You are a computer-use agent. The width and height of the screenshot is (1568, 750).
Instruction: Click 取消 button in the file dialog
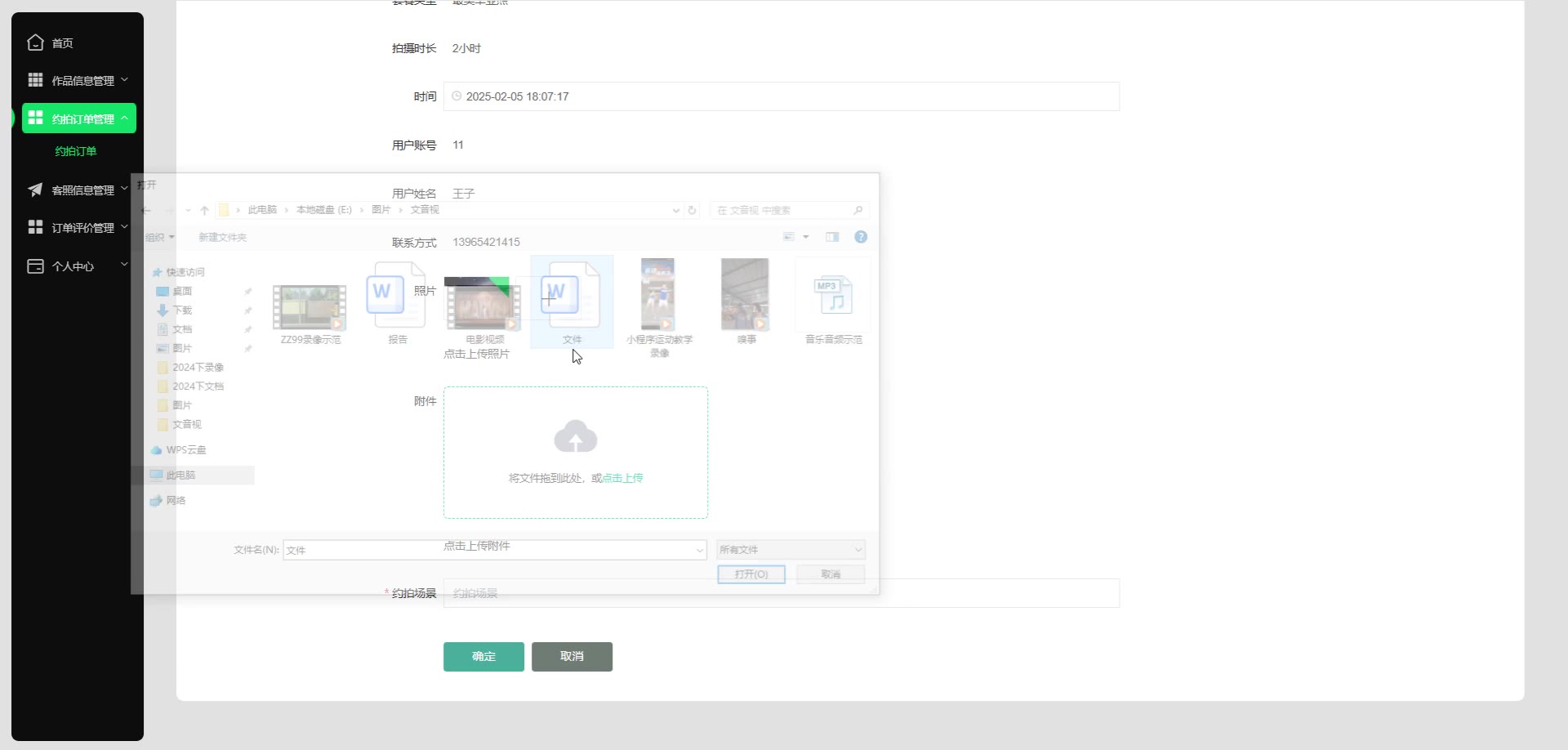pyautogui.click(x=831, y=574)
